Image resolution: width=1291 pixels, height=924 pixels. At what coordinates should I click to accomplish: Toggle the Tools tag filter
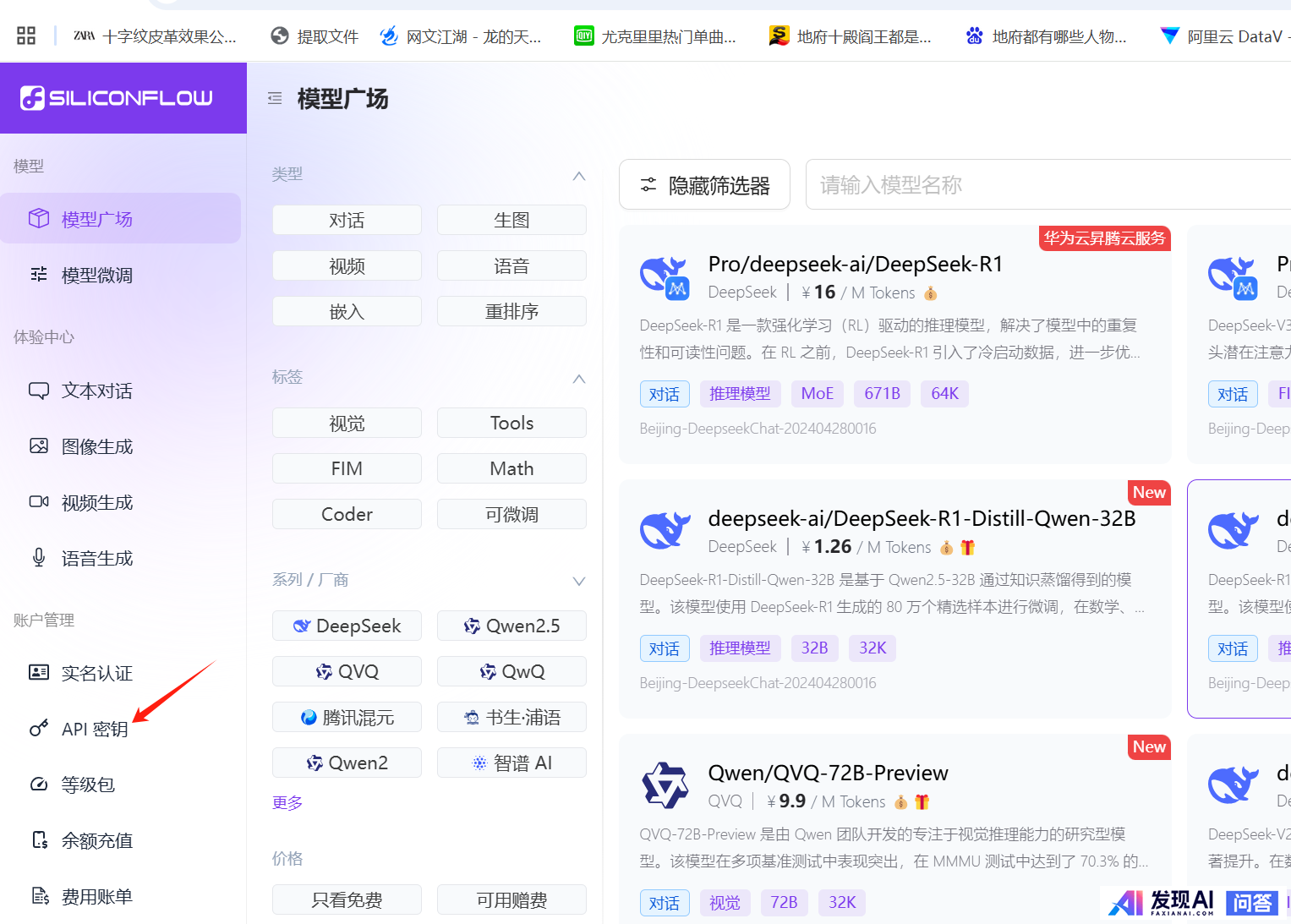511,423
